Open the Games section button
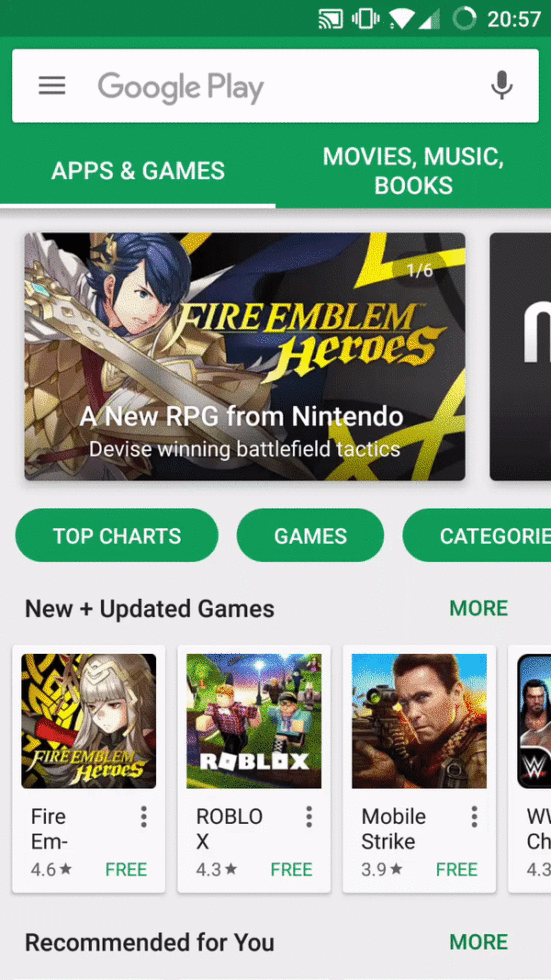This screenshot has height=980, width=551. [310, 536]
